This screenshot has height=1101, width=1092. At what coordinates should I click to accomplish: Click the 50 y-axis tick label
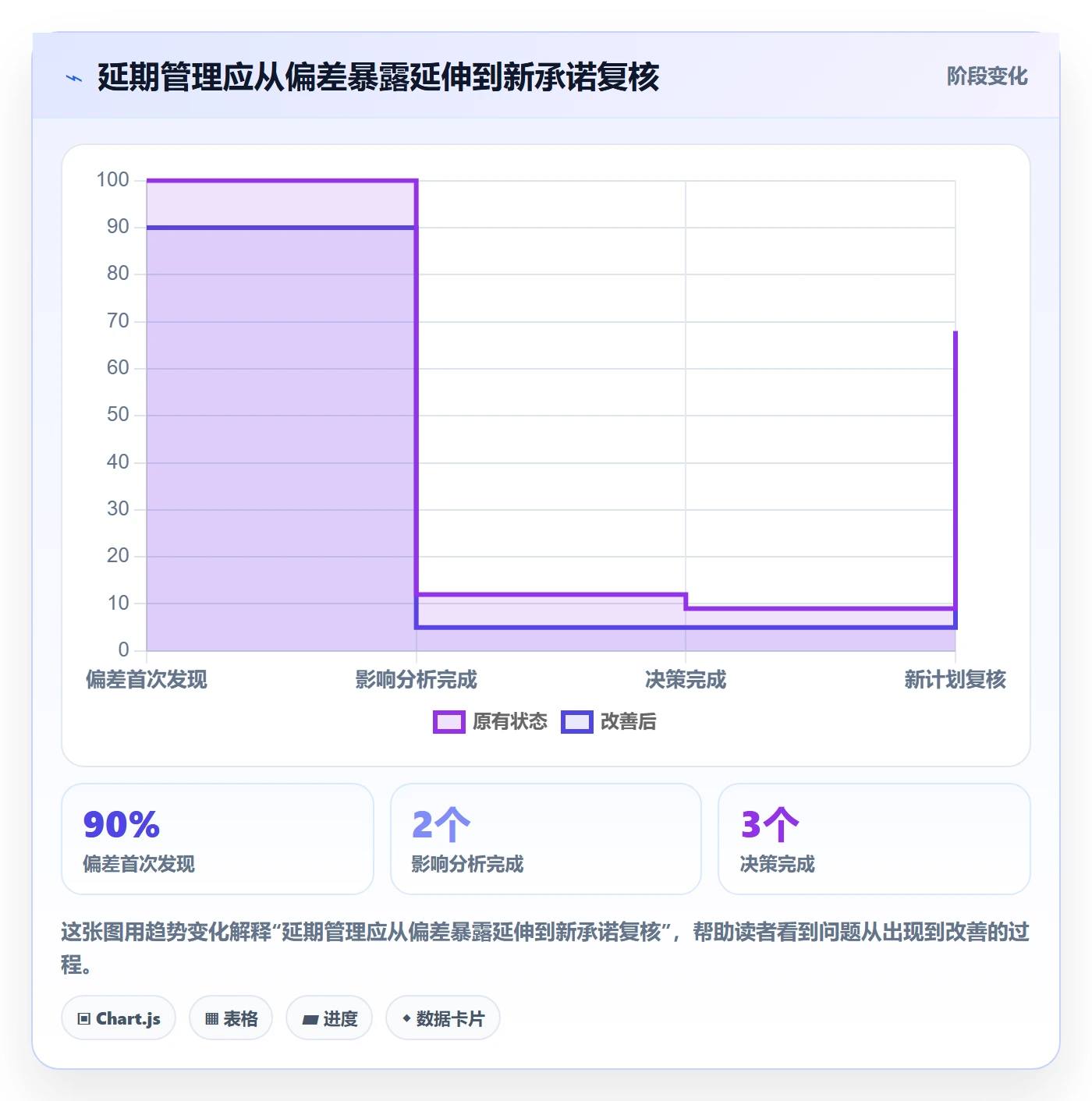(118, 415)
